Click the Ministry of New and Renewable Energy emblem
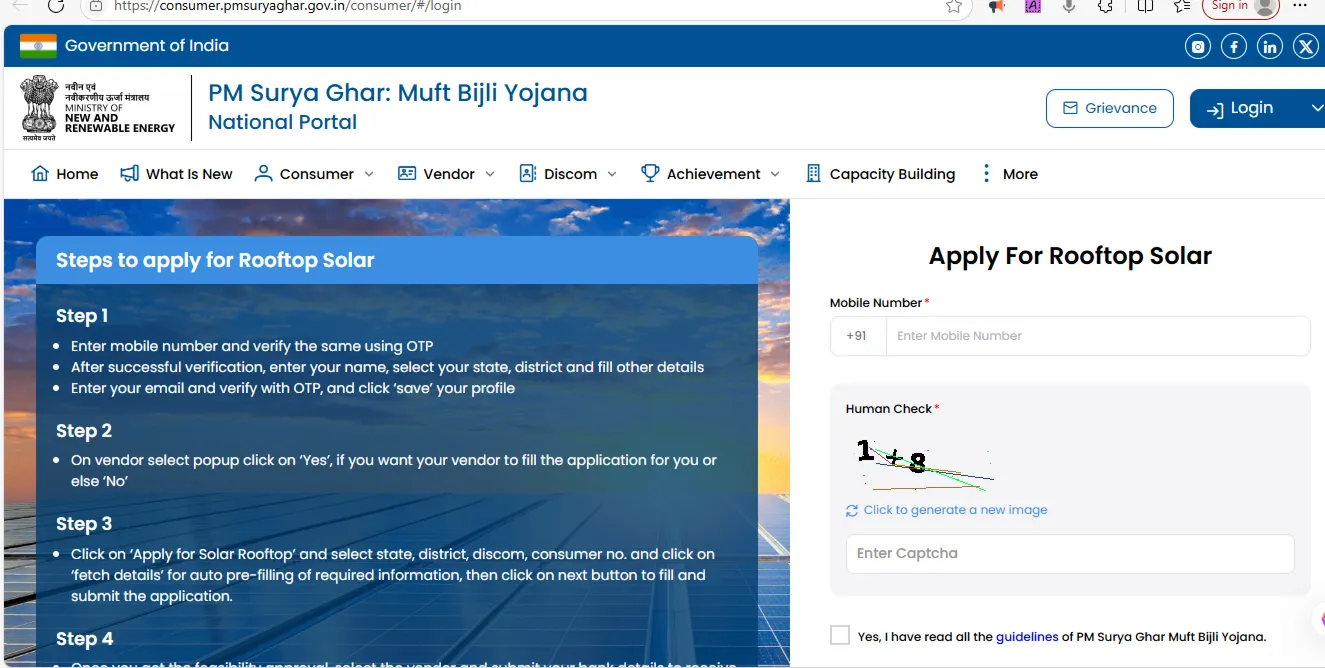The width and height of the screenshot is (1325, 668). click(x=40, y=107)
